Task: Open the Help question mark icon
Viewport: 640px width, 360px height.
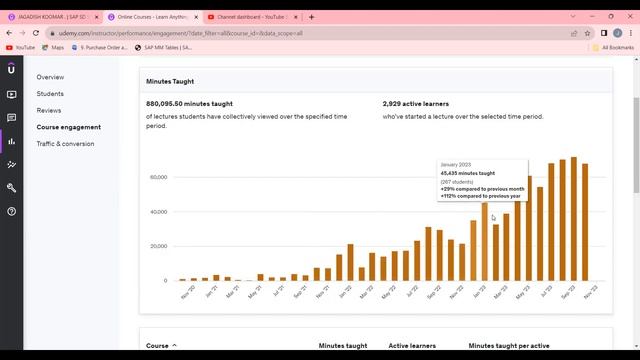Action: (11, 211)
